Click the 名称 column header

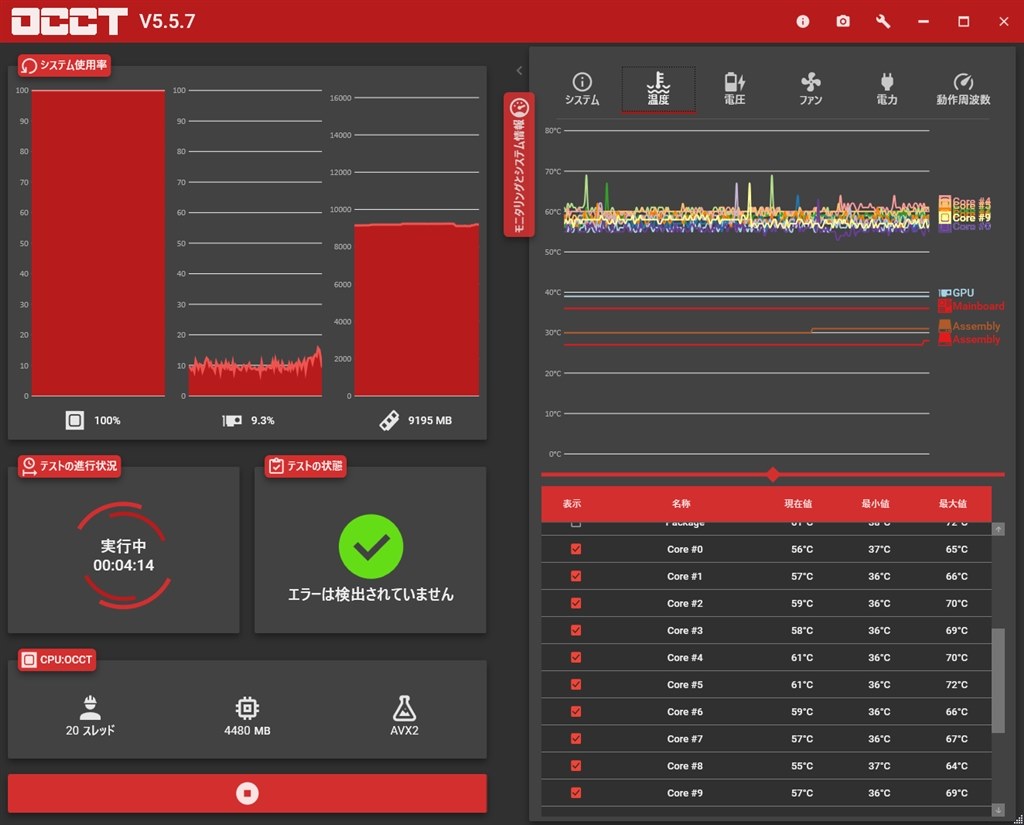click(x=681, y=504)
